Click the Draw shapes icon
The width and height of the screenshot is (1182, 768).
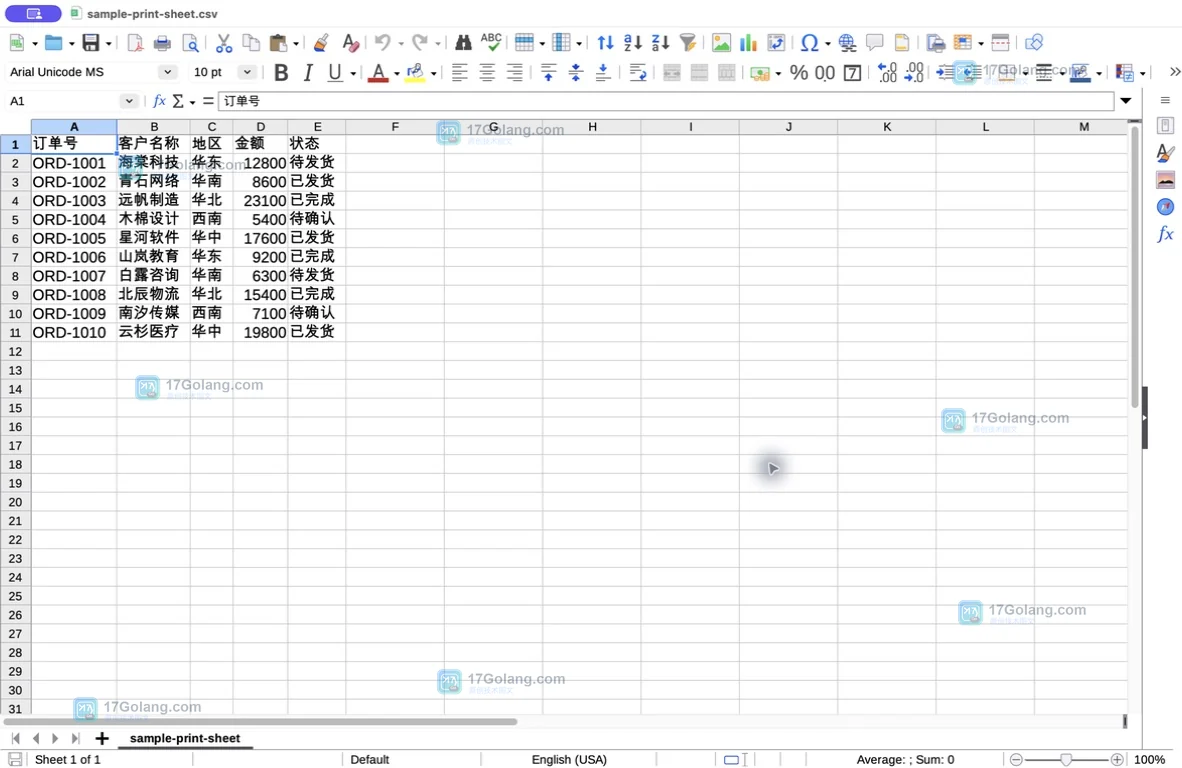1034,43
